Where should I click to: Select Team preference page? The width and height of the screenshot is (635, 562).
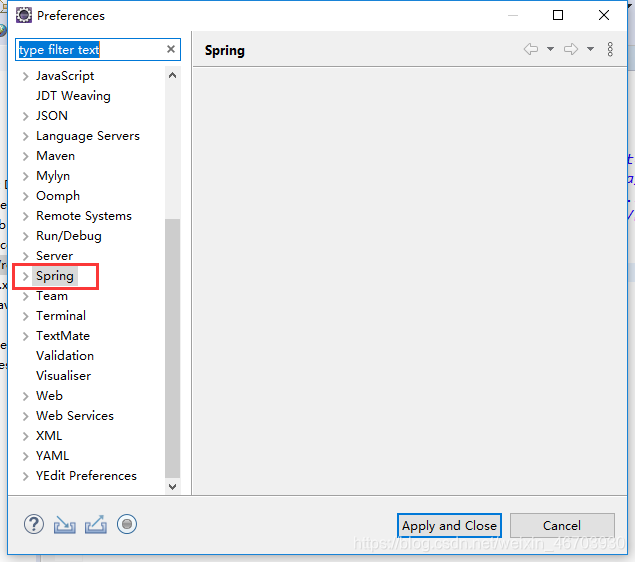coord(52,296)
